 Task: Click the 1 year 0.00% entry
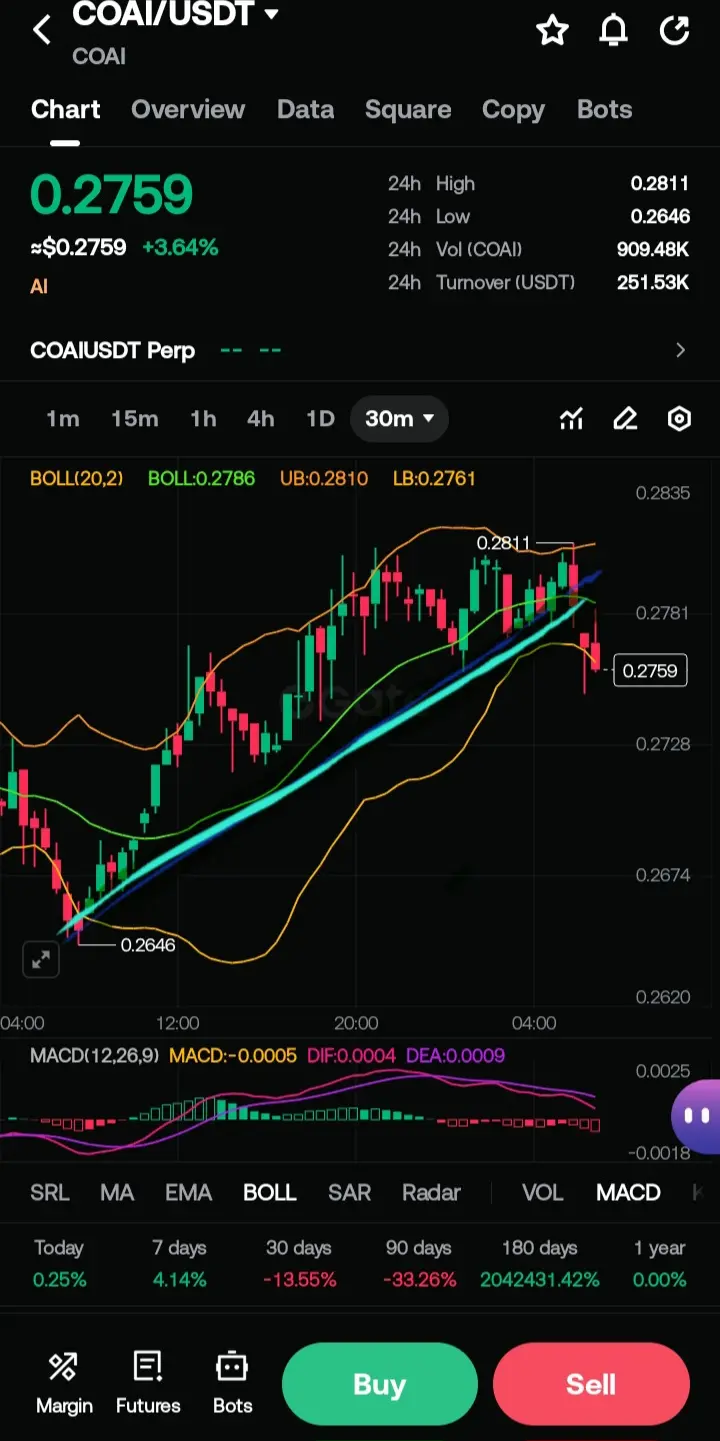[659, 1263]
